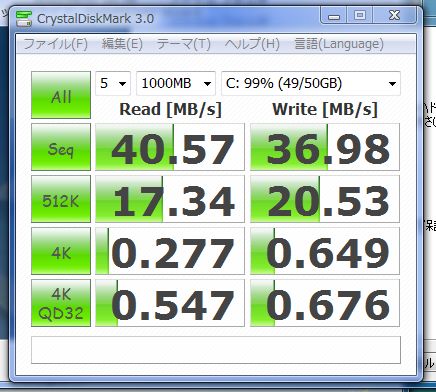Select the 4K read result 0.277

pos(170,251)
